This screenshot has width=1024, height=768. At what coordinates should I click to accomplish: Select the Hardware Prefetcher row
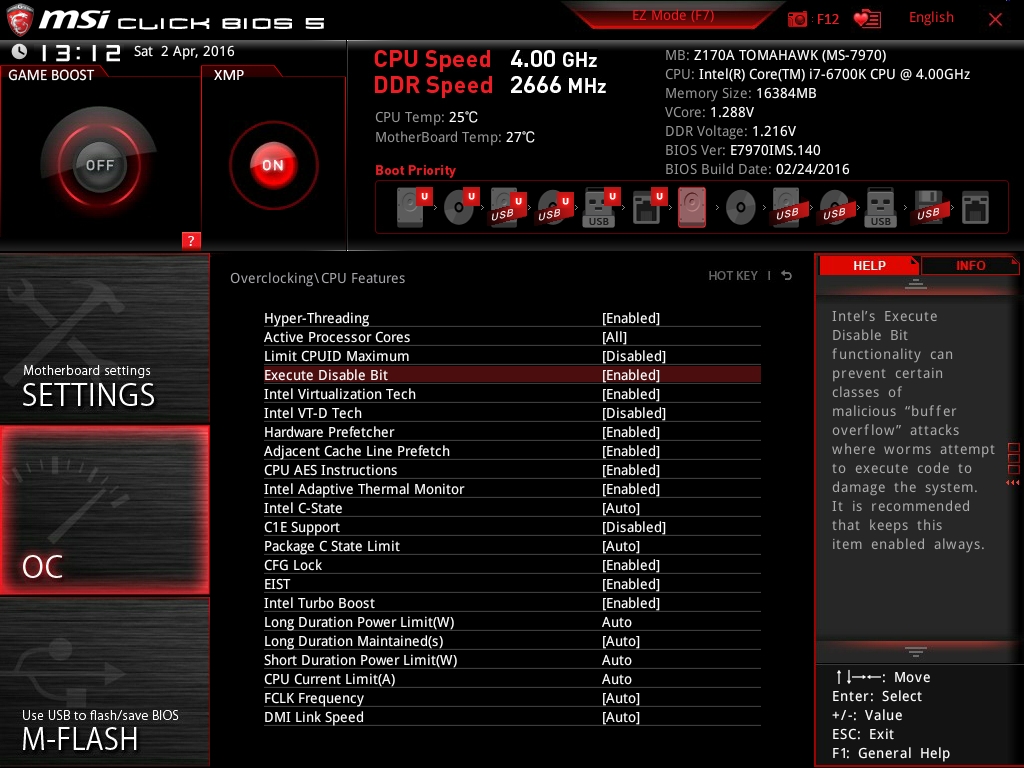[x=512, y=432]
